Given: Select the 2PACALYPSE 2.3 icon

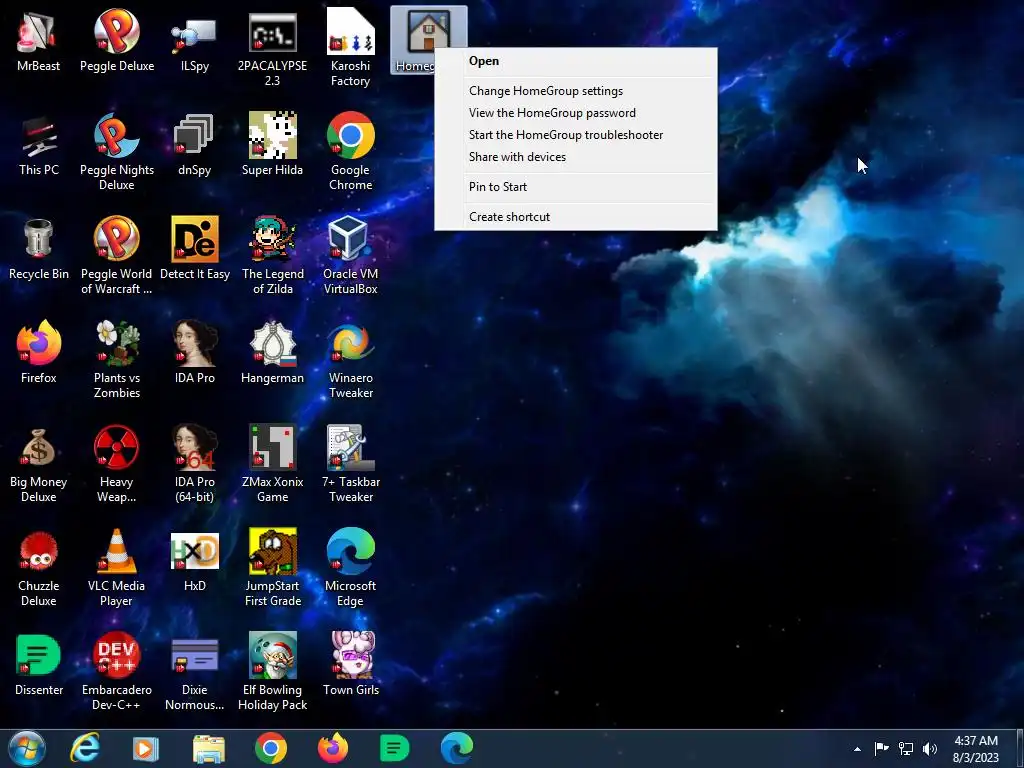Looking at the screenshot, I should (x=272, y=48).
